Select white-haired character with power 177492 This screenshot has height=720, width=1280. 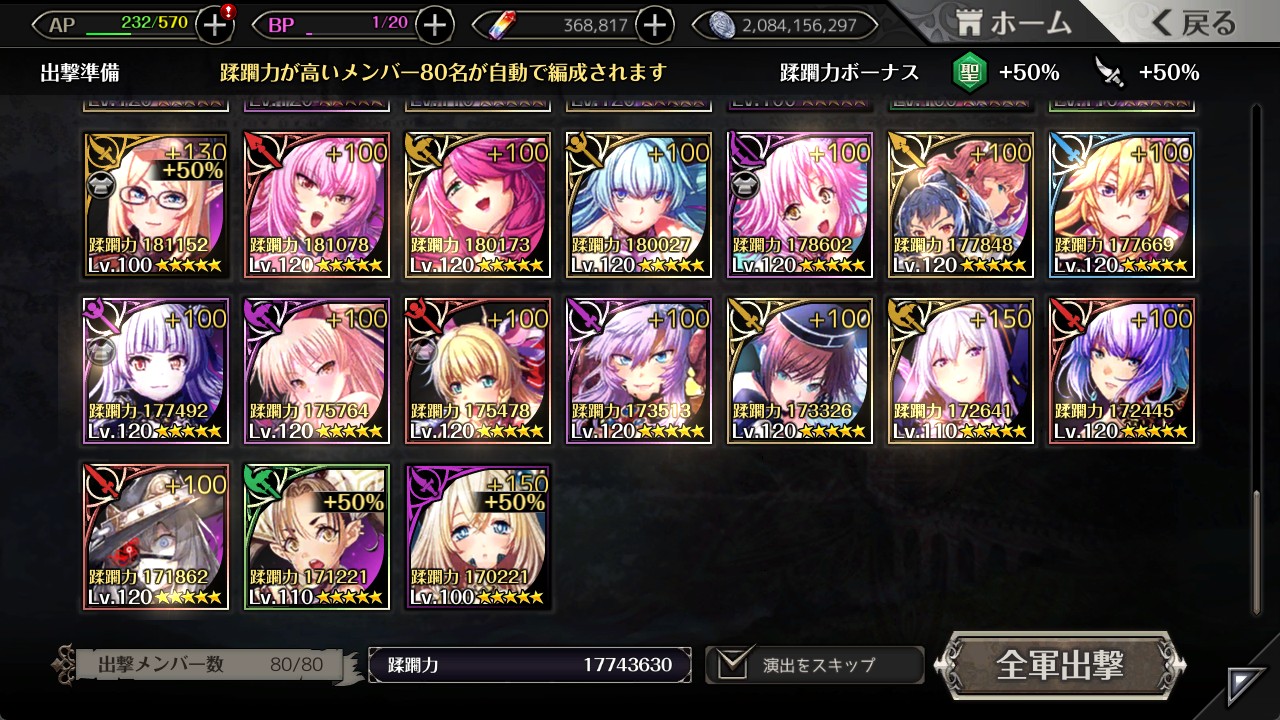tap(156, 371)
